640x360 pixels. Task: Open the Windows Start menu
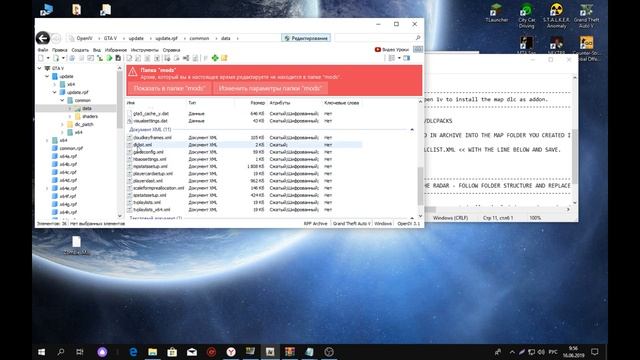(42, 352)
